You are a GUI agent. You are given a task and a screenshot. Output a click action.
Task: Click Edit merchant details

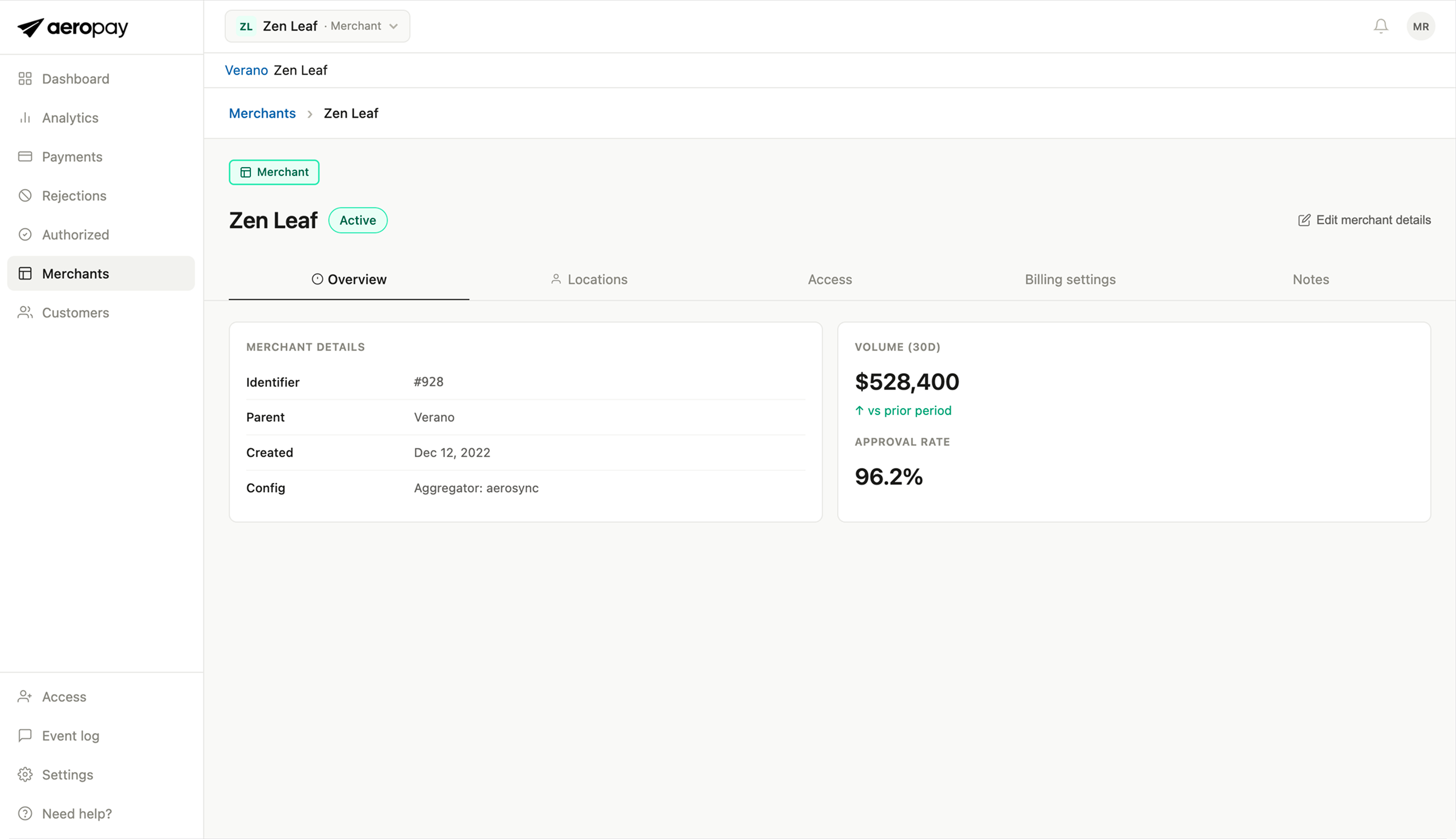coord(1364,220)
